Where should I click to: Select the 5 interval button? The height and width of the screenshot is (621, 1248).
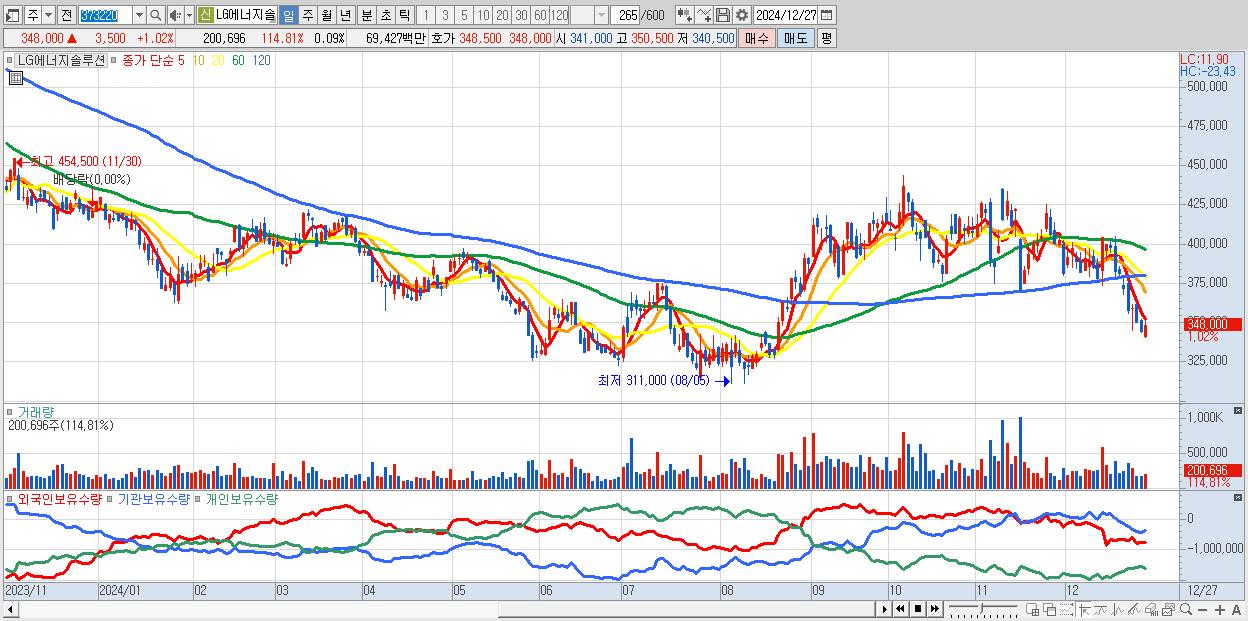(464, 15)
